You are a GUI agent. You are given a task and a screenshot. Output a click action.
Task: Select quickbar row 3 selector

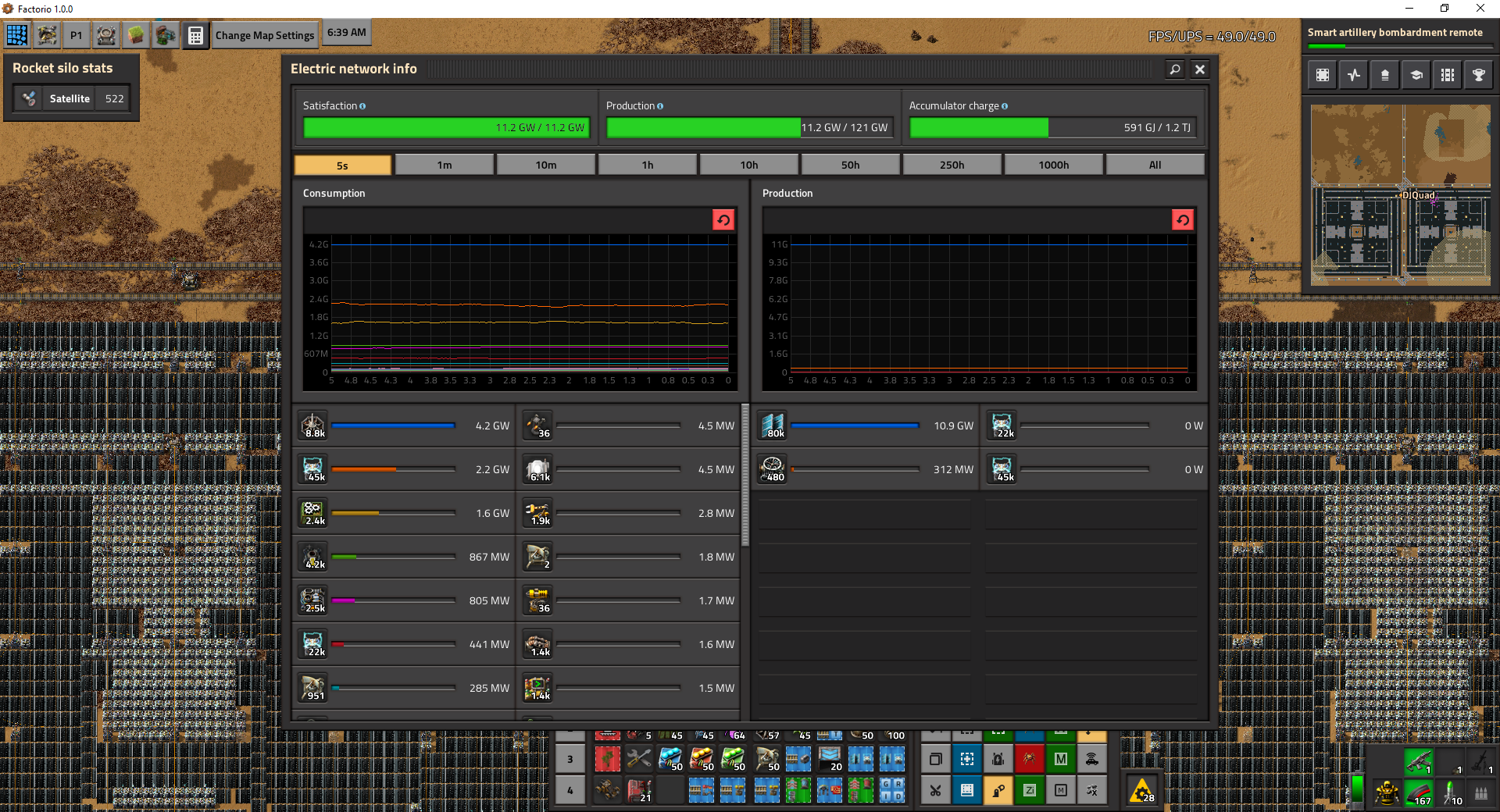[x=570, y=759]
